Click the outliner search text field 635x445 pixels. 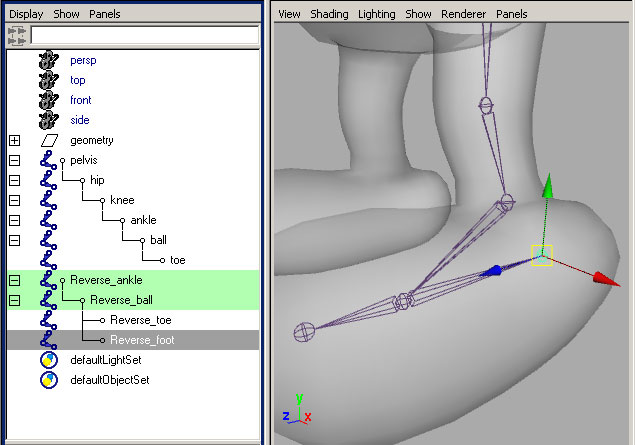[144, 34]
